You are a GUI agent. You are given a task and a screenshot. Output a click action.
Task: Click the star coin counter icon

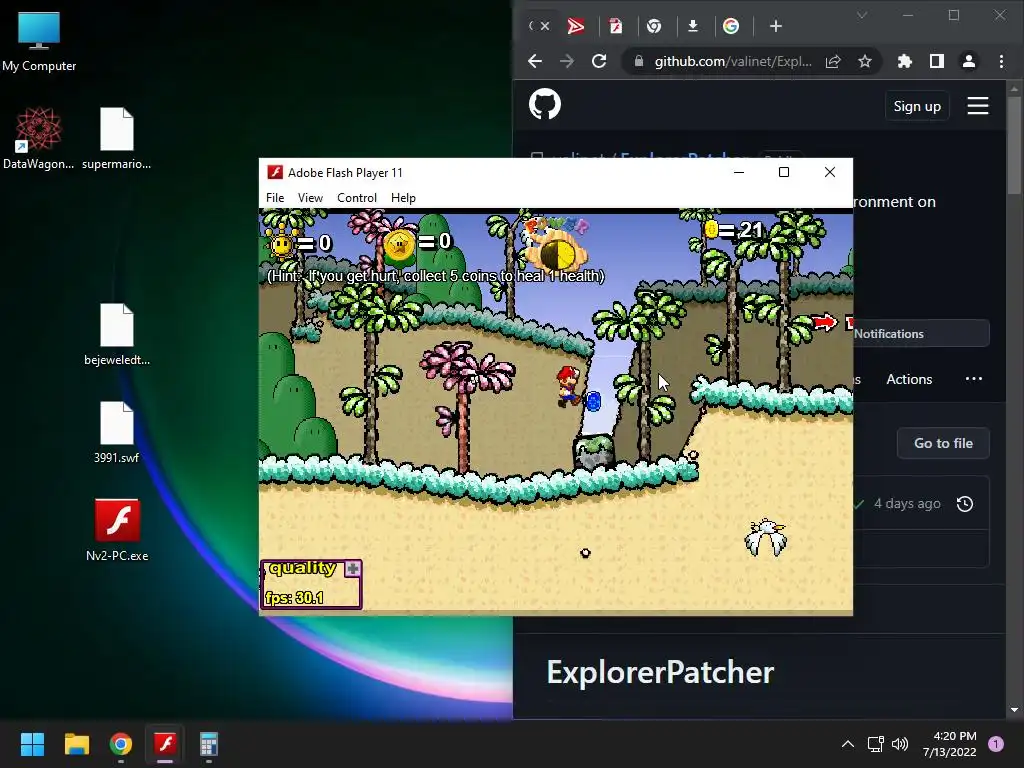pyautogui.click(x=399, y=245)
